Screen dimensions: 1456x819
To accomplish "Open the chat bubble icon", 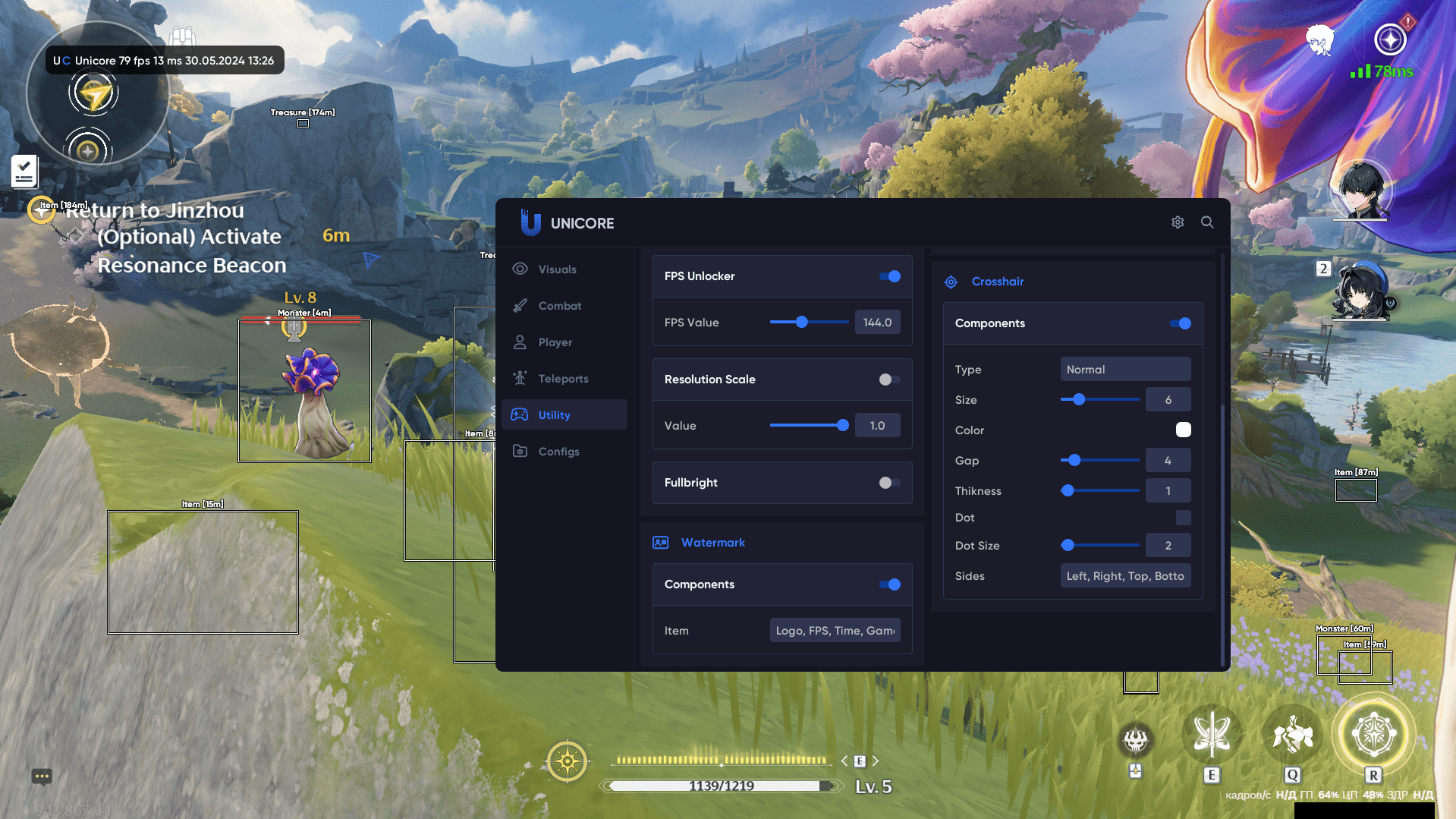I will point(42,776).
